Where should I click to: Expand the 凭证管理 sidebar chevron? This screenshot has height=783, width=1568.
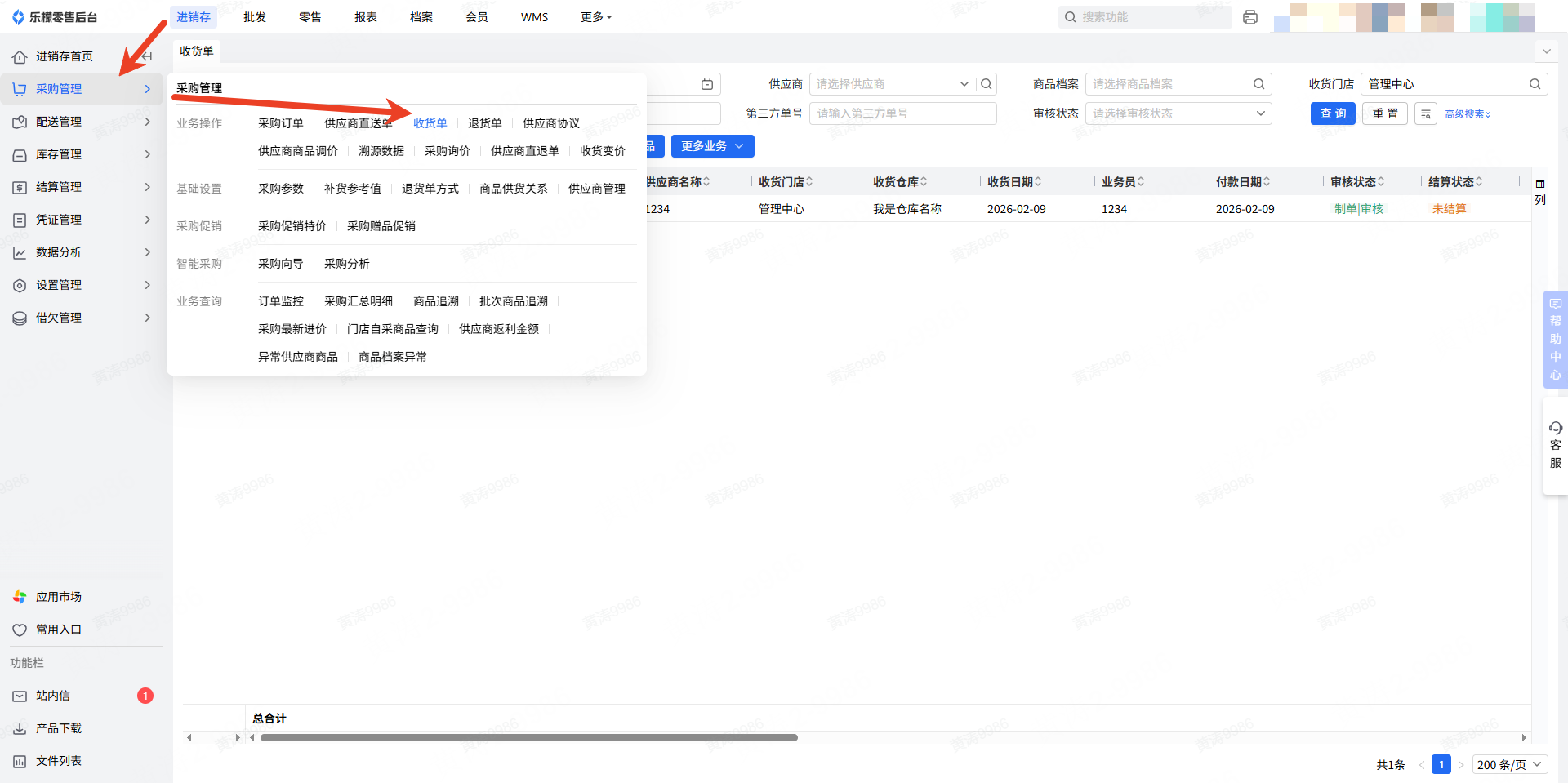point(148,220)
